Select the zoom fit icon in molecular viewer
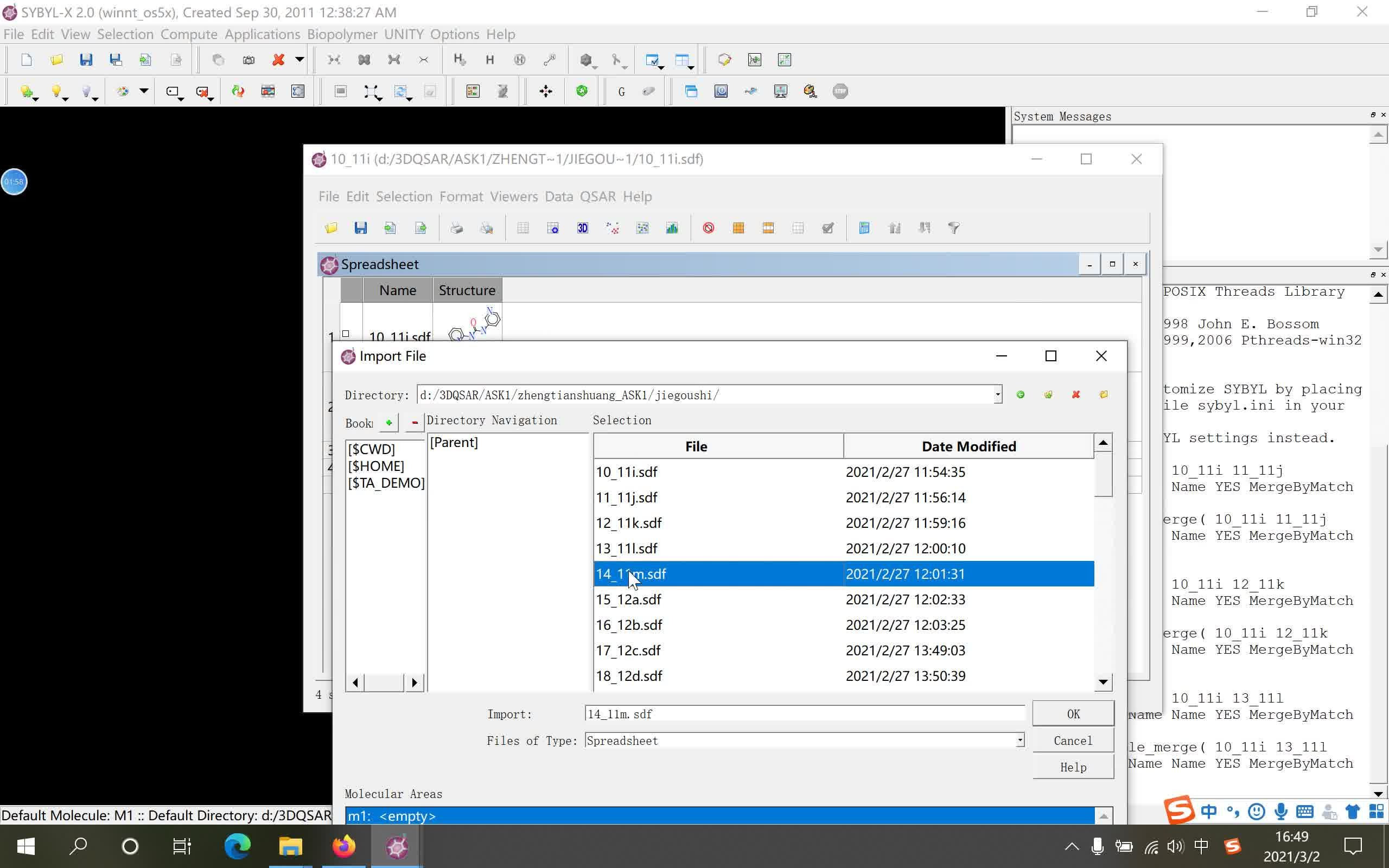This screenshot has height=868, width=1389. point(372,91)
